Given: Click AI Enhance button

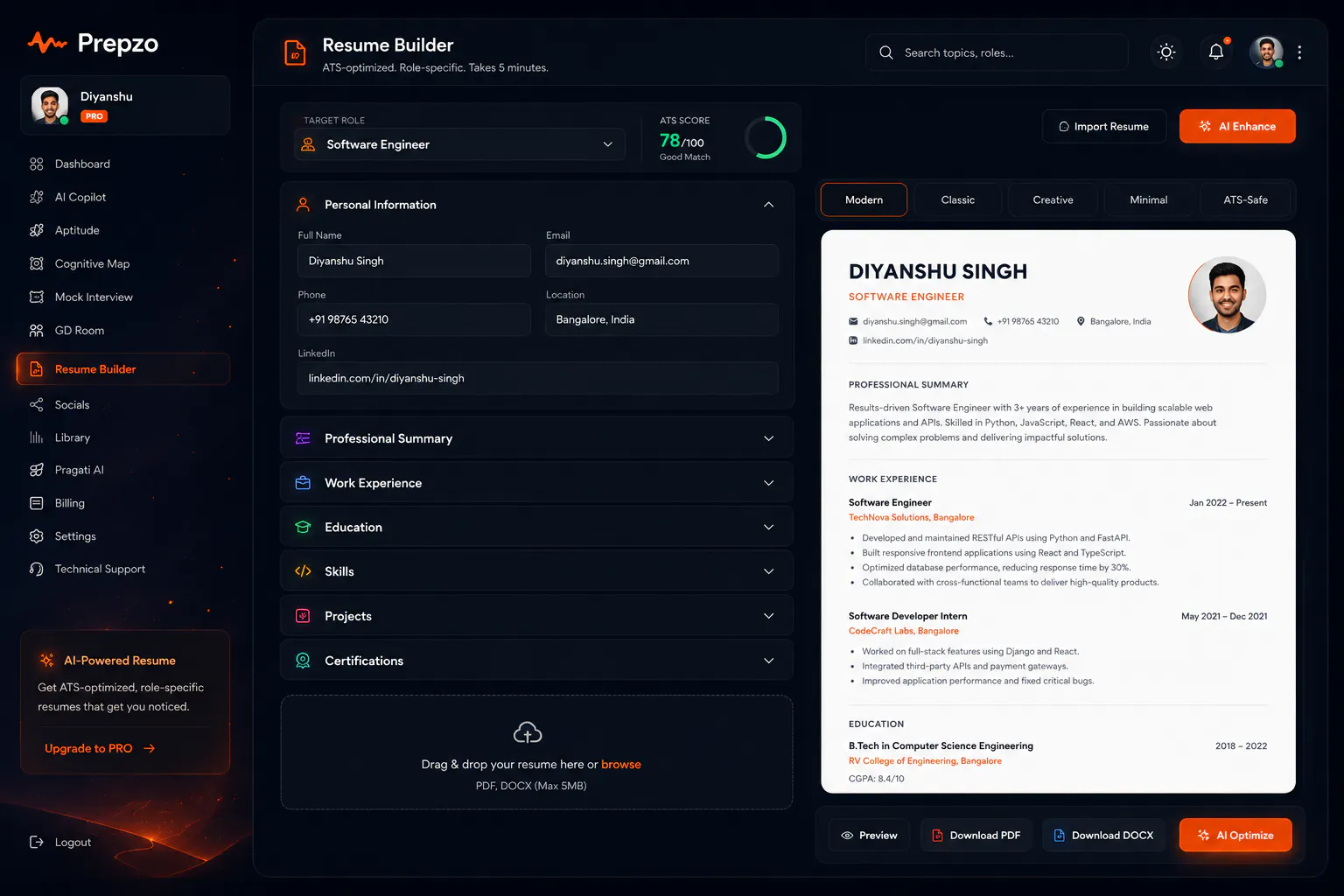Looking at the screenshot, I should (x=1237, y=126).
